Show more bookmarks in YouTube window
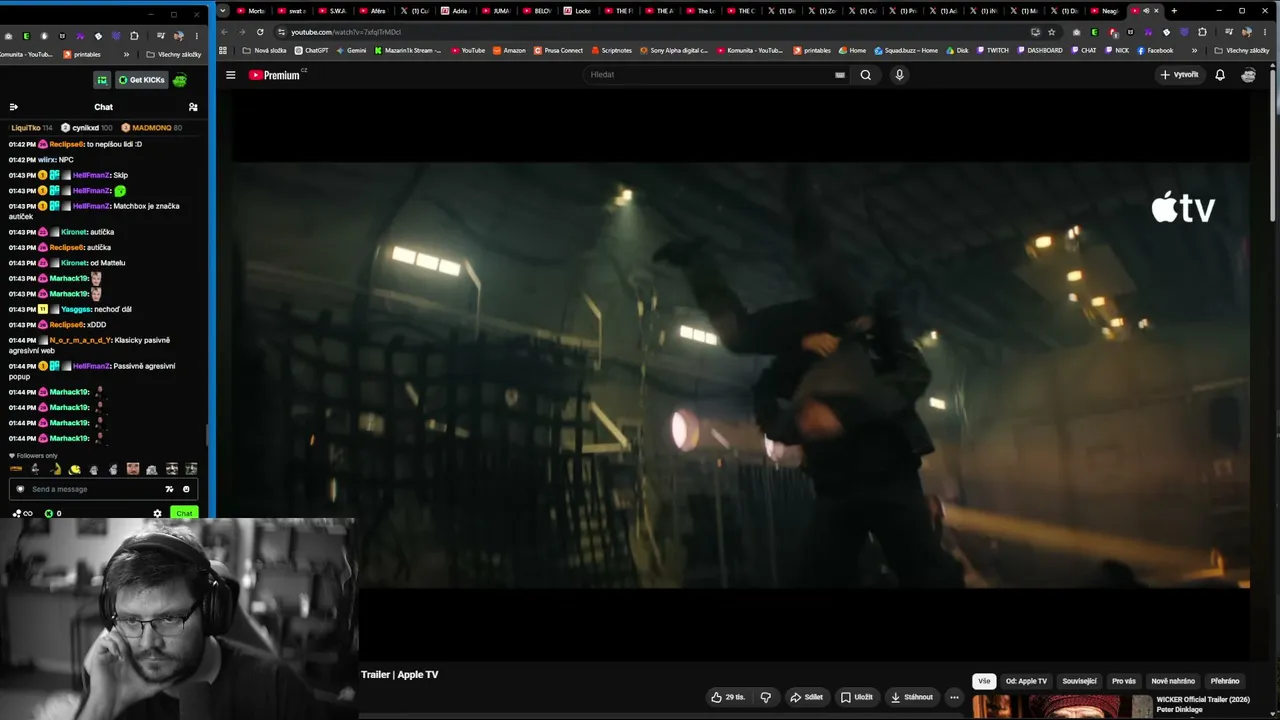Image resolution: width=1280 pixels, height=720 pixels. pos(1194,50)
